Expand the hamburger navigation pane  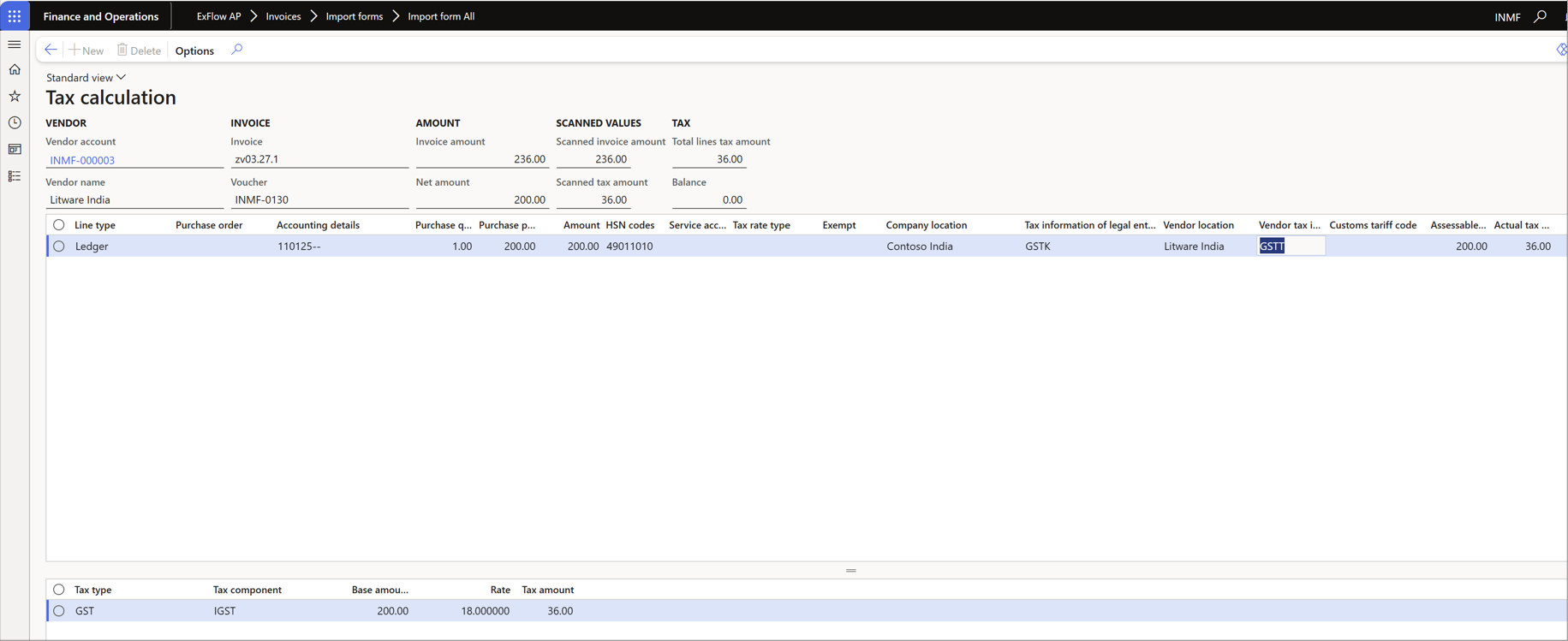click(15, 45)
